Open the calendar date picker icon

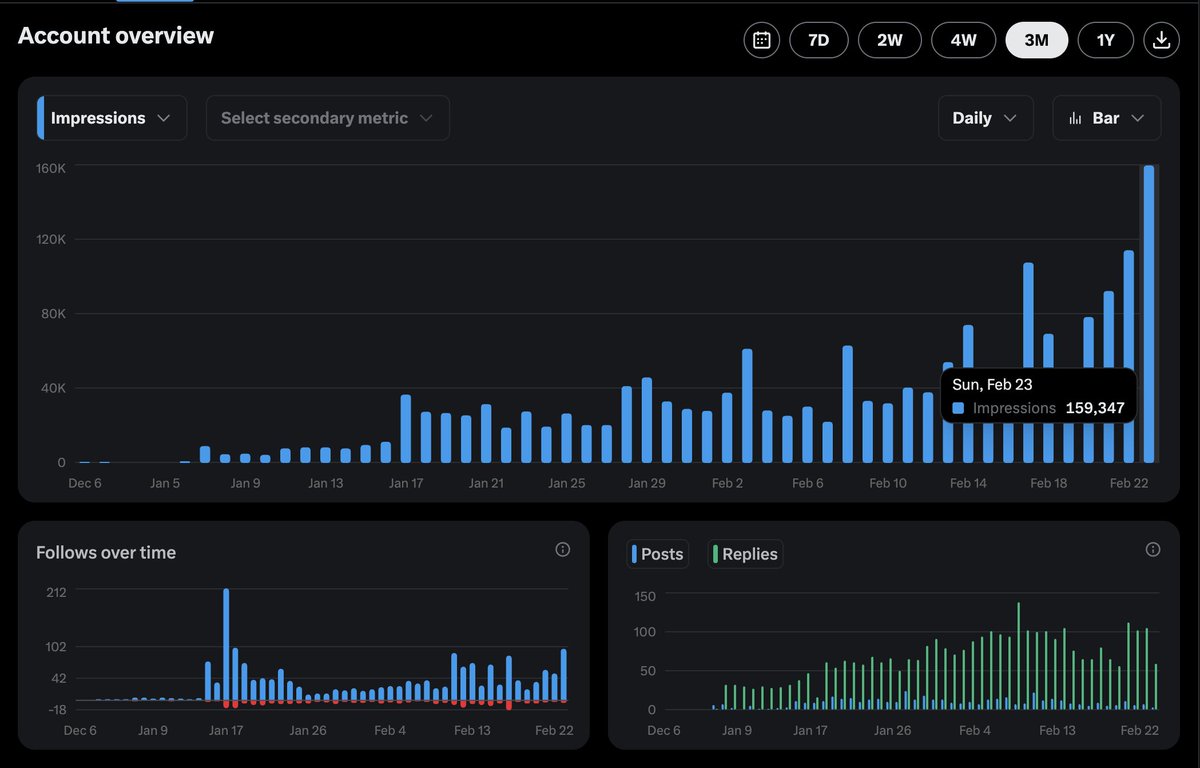point(761,40)
